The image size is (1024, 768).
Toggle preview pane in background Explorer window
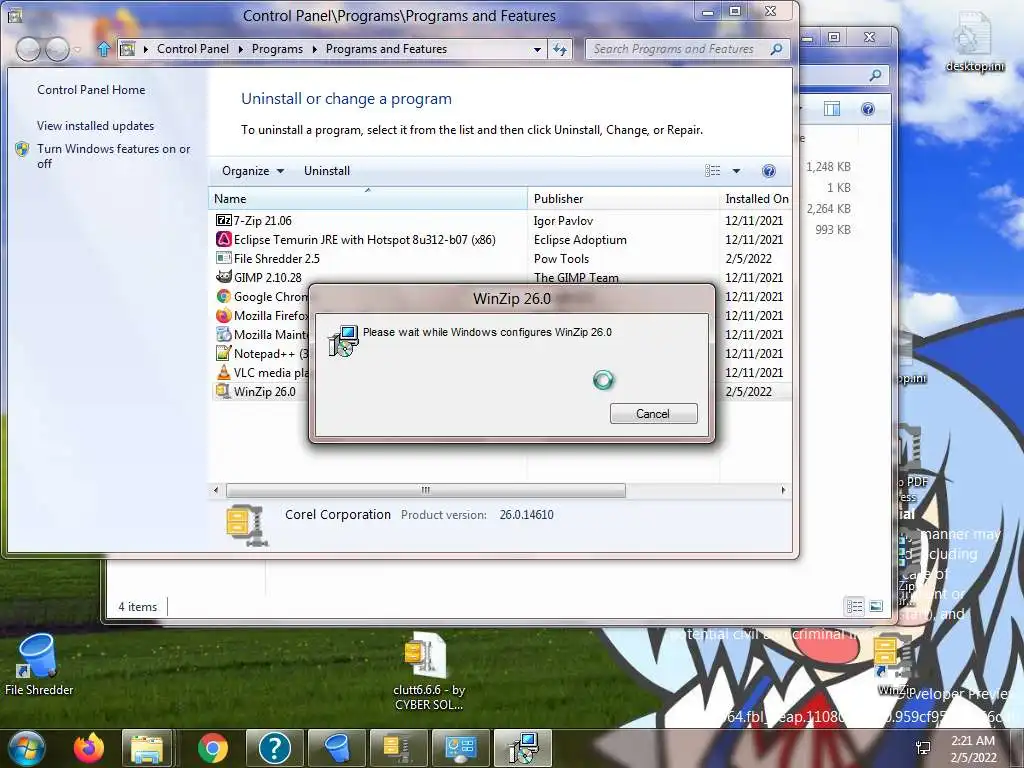click(x=832, y=109)
